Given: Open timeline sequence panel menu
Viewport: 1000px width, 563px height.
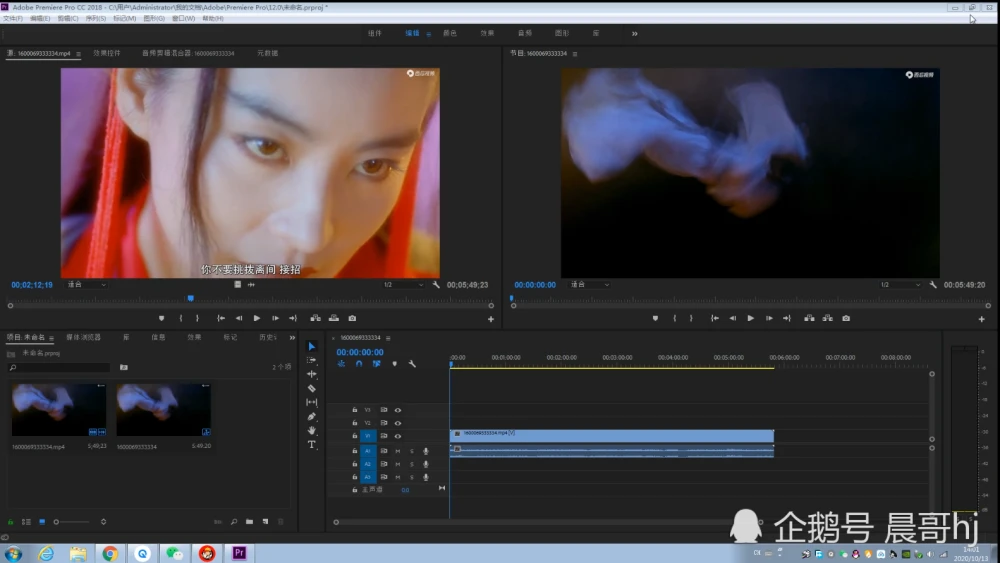Looking at the screenshot, I should coord(388,338).
